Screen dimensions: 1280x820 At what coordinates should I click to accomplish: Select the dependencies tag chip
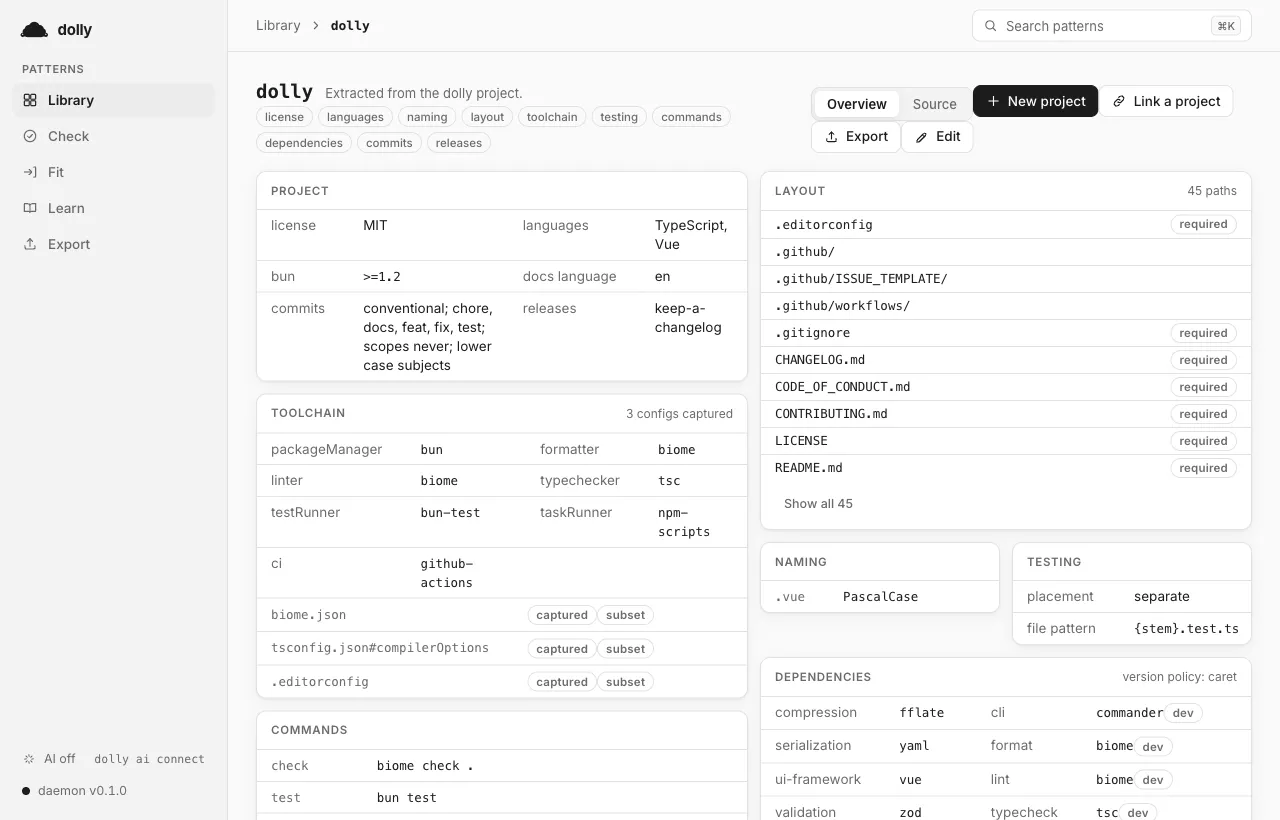pos(304,143)
